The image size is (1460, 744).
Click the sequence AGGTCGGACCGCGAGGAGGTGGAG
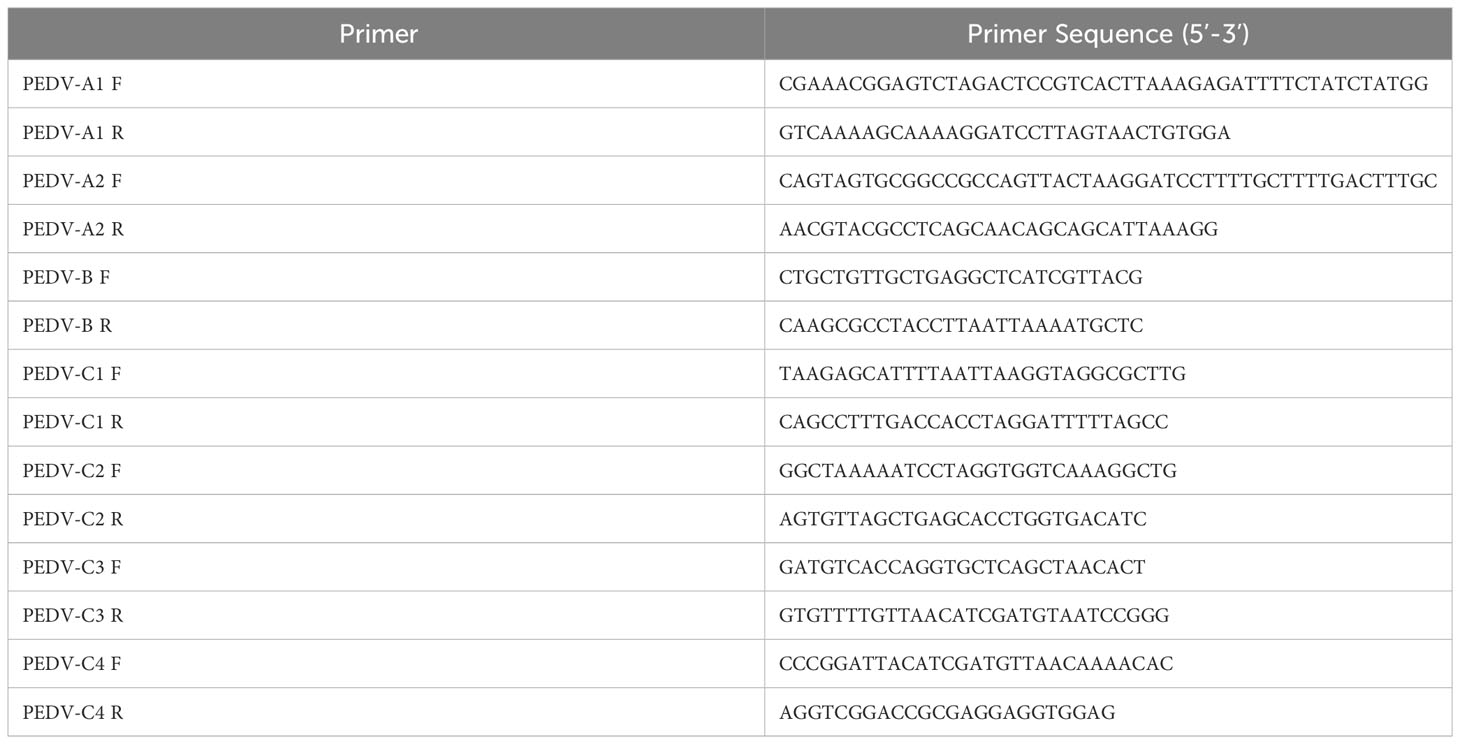(x=947, y=712)
